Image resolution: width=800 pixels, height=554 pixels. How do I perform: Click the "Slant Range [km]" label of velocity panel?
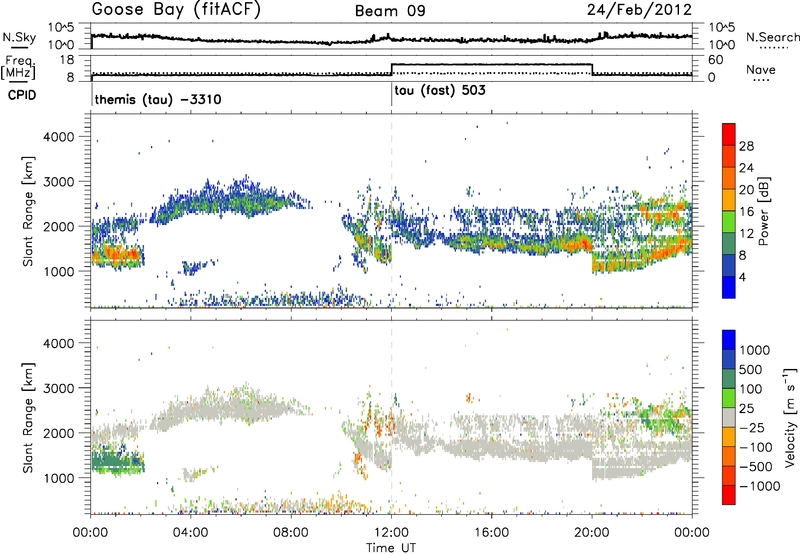point(28,417)
